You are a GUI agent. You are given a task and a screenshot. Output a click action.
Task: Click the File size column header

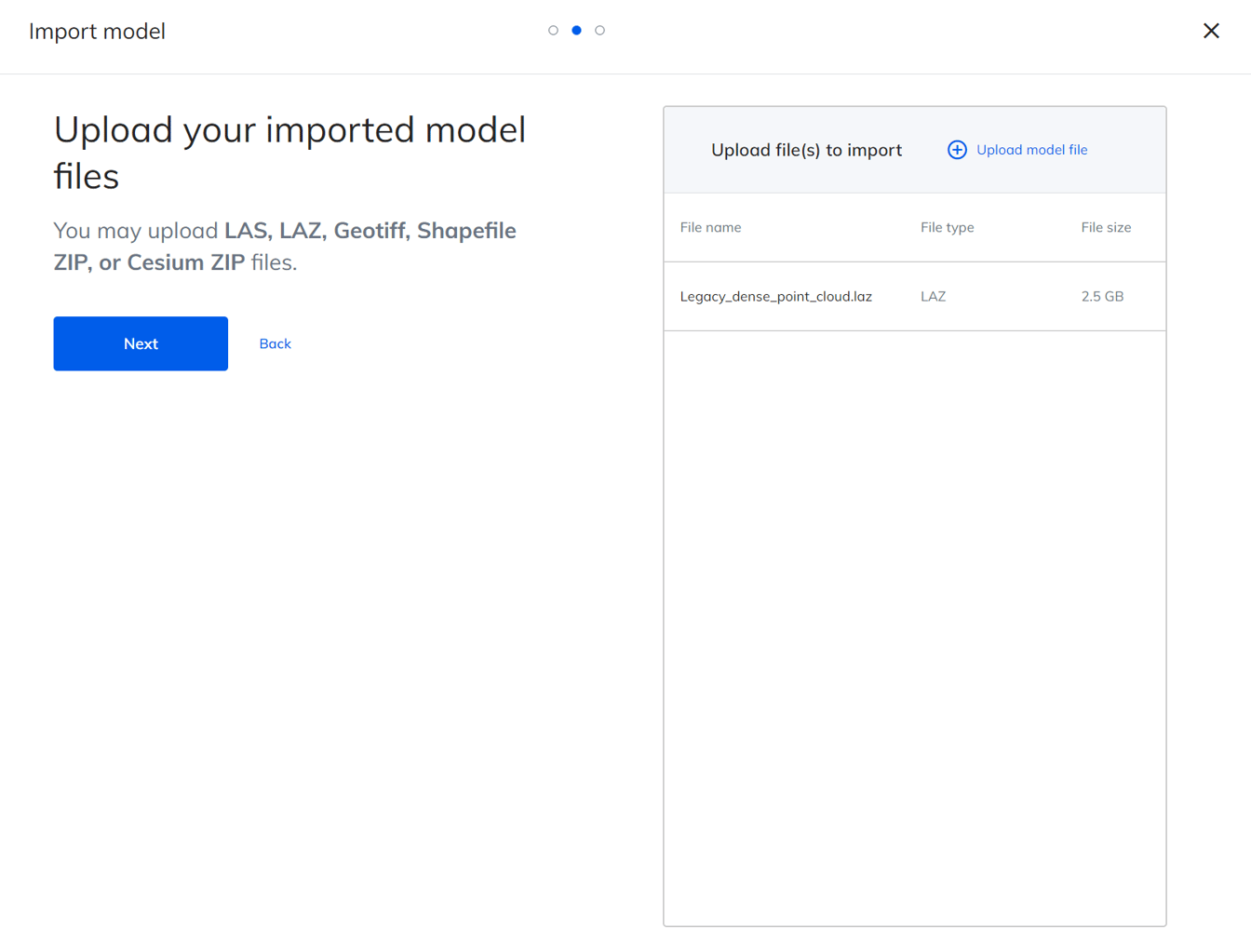click(1105, 227)
